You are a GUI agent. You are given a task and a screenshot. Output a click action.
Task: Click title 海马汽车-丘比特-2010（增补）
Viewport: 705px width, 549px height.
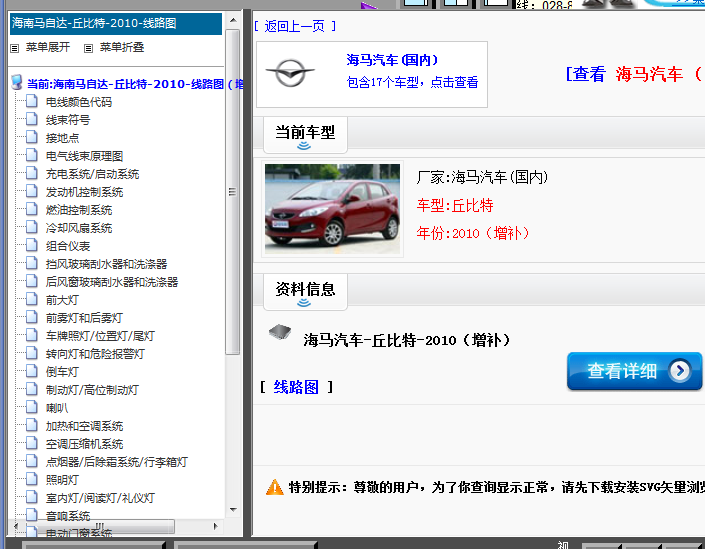[407, 340]
